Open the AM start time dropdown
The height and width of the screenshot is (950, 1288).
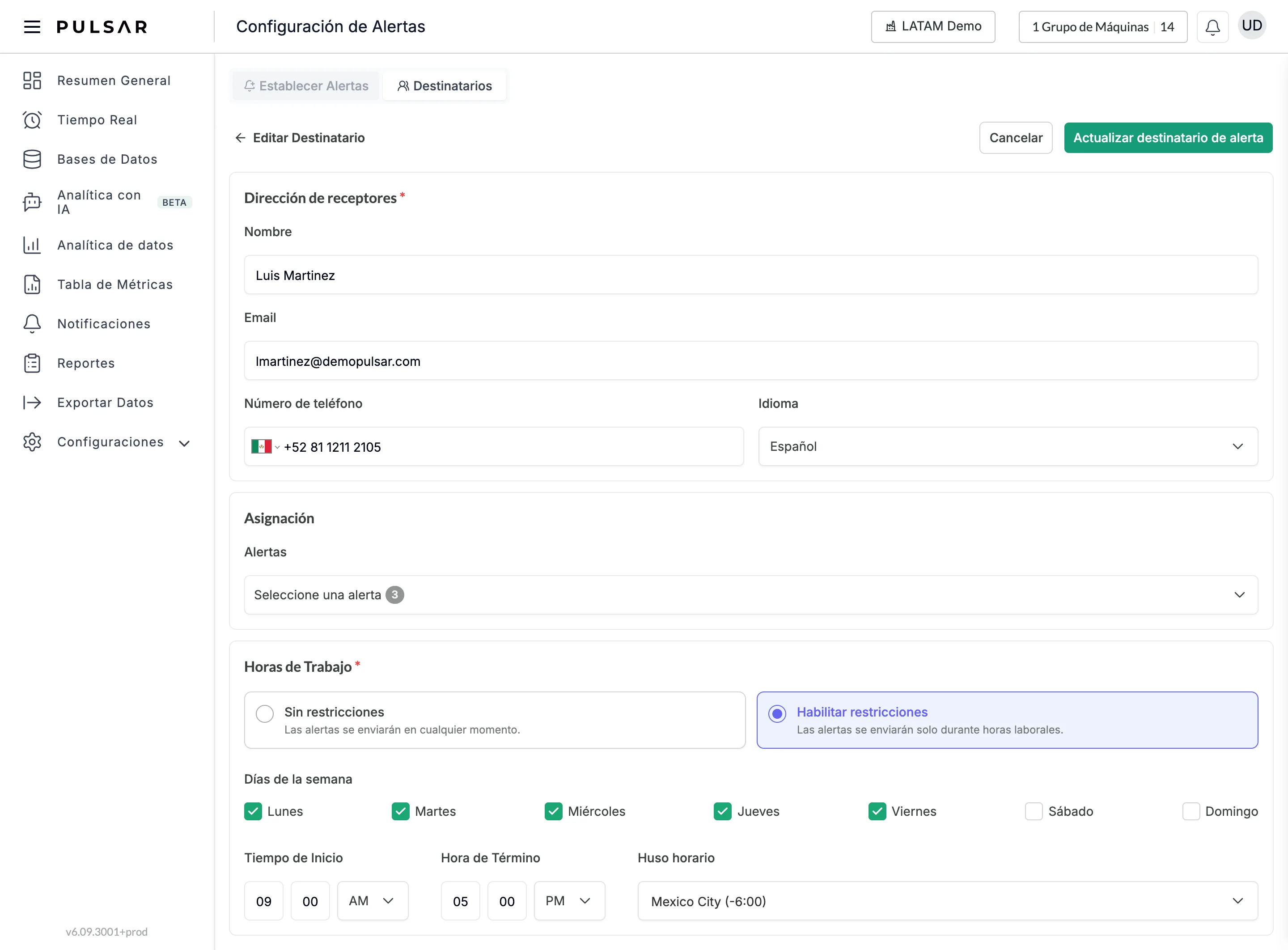(373, 901)
